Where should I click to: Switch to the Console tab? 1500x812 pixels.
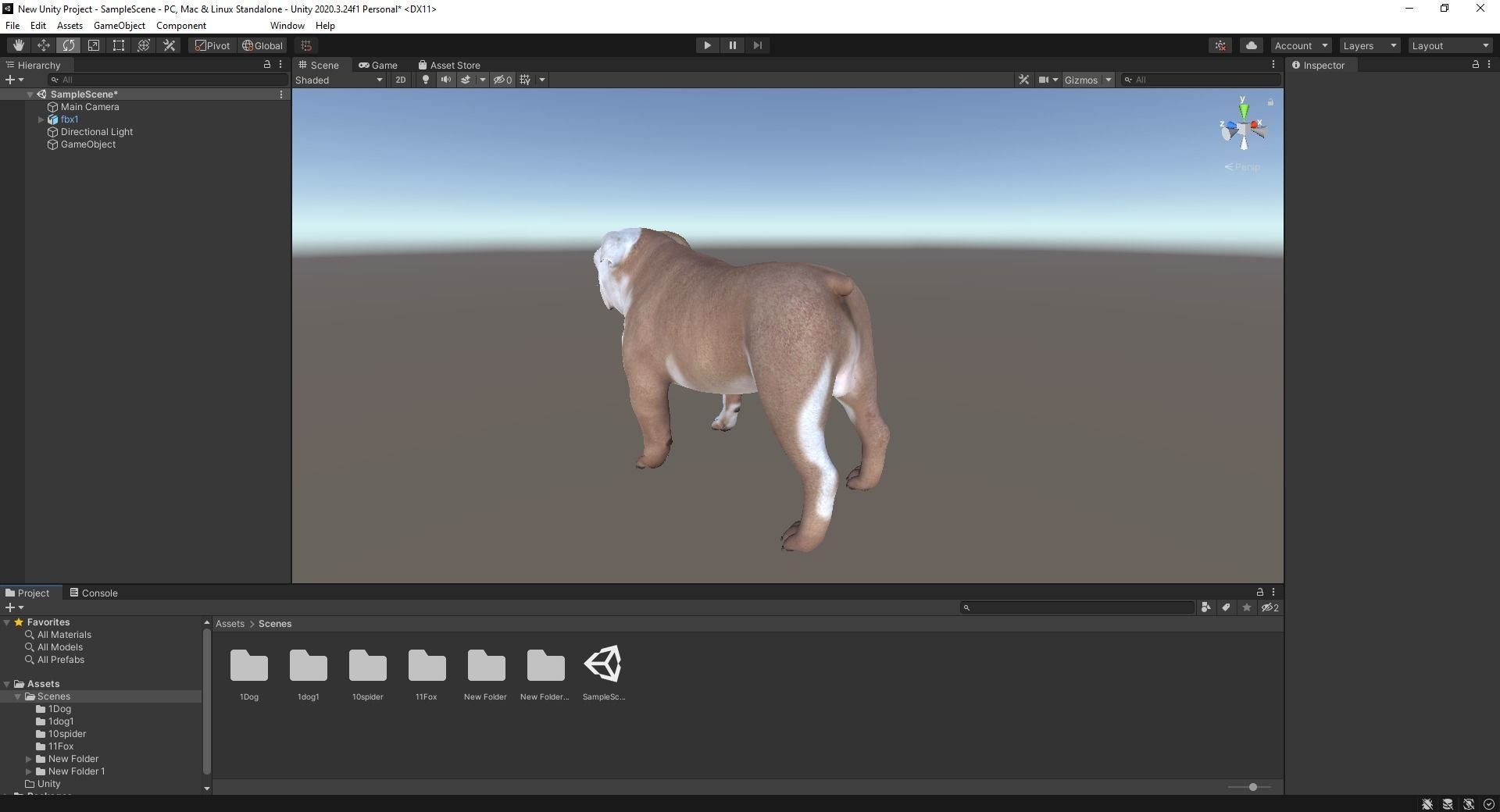coord(94,593)
